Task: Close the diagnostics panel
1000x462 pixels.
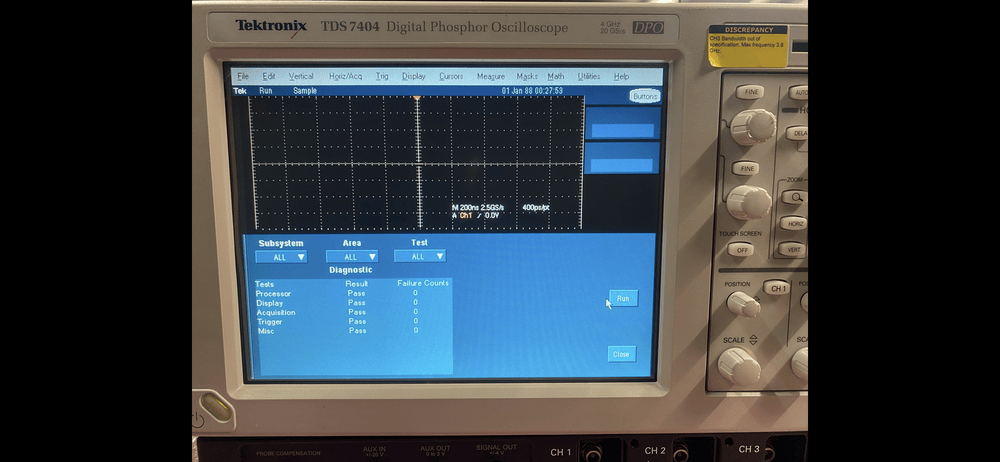Action: [621, 354]
